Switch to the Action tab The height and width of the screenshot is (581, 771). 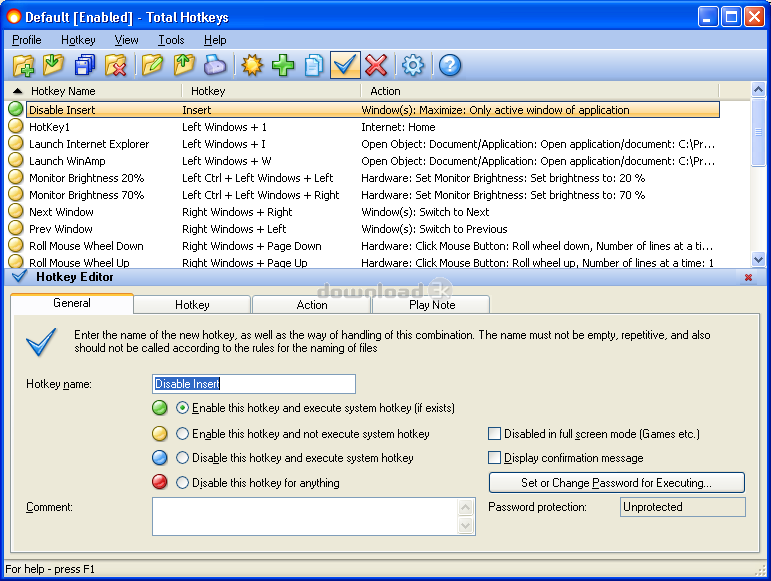tap(312, 305)
